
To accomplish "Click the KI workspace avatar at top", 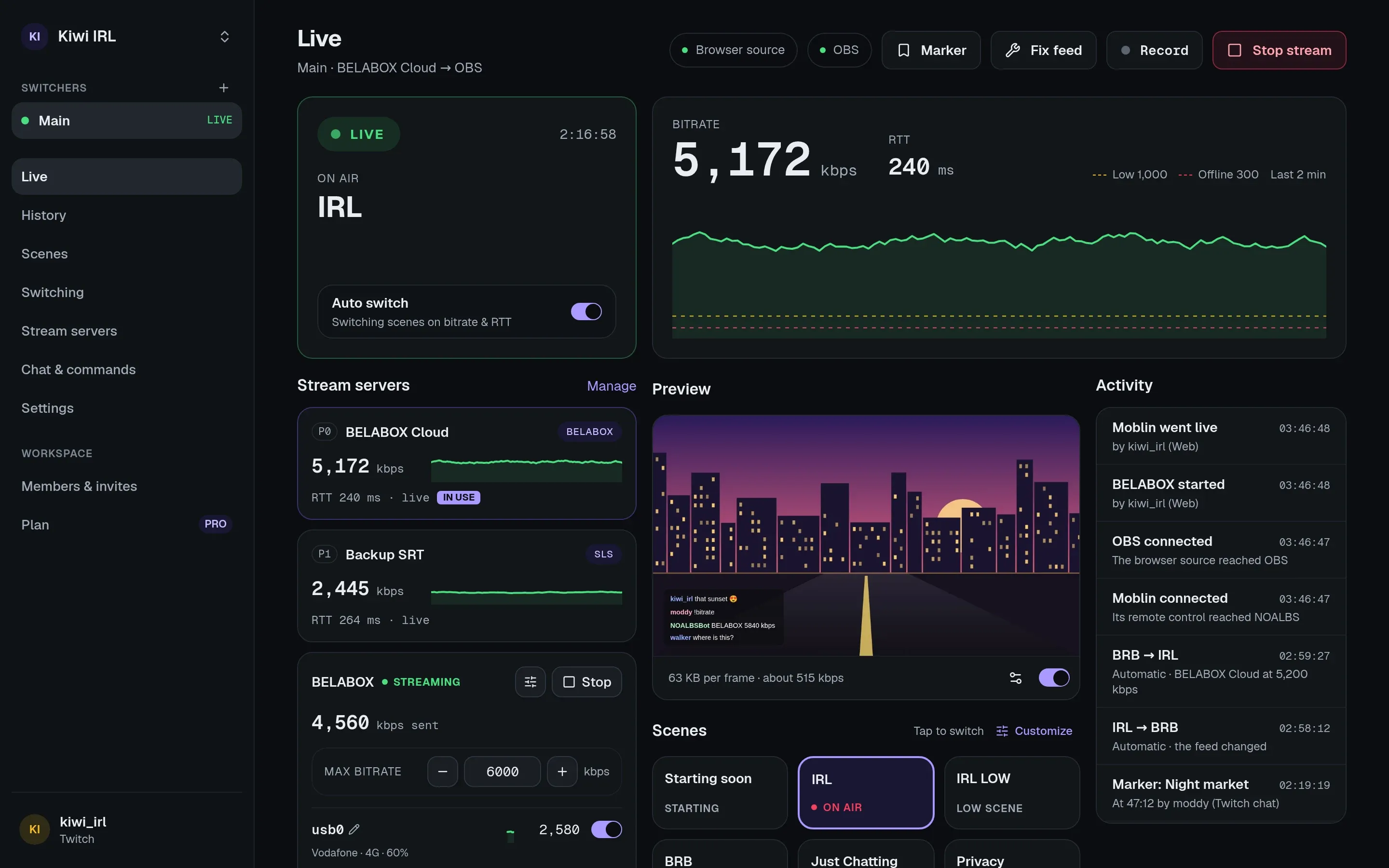I will [x=34, y=37].
